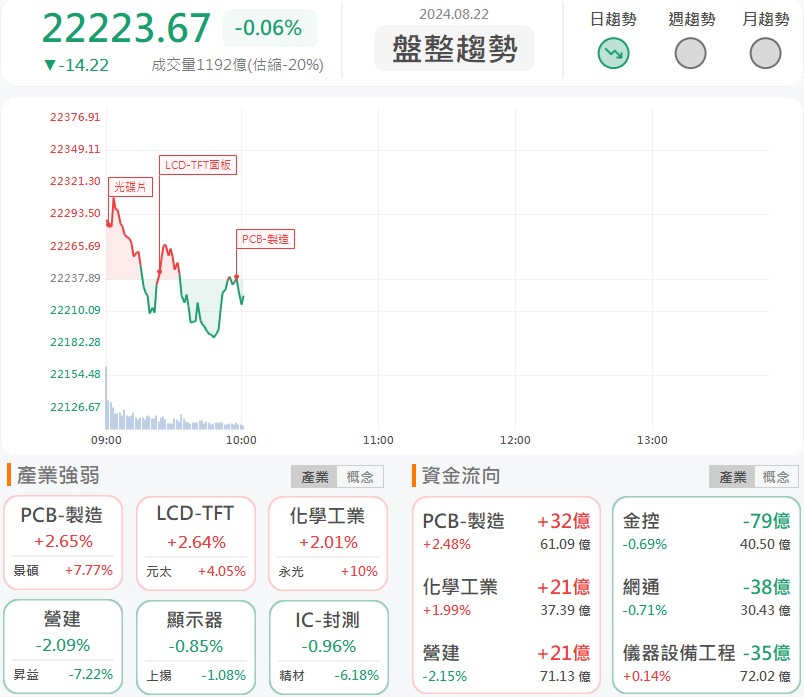This screenshot has height=697, width=804.
Task: Select the 產業 tab in 產業強弱 section
Action: pyautogui.click(x=314, y=477)
